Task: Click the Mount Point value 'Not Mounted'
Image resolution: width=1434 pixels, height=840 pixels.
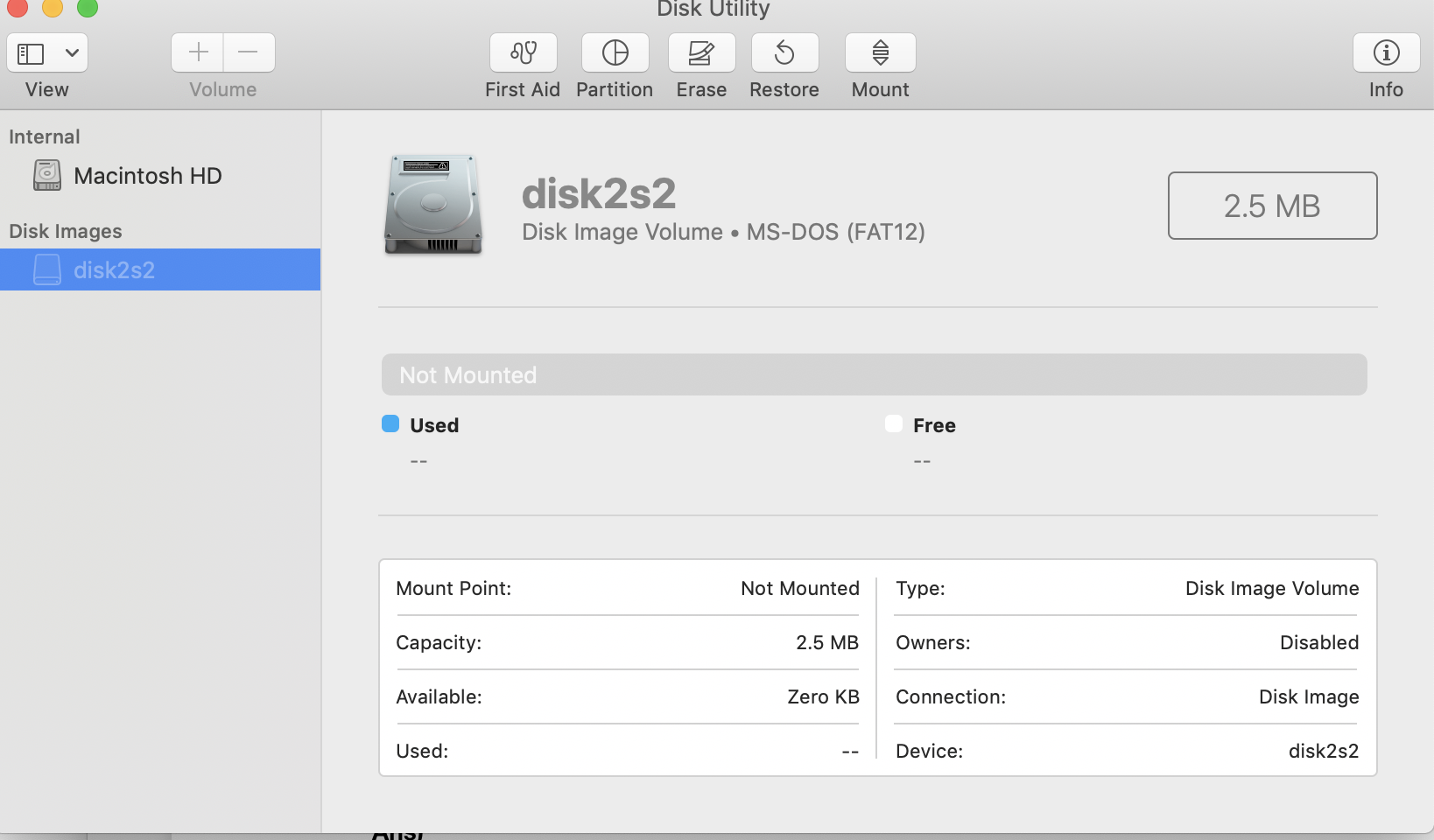Action: pos(800,588)
